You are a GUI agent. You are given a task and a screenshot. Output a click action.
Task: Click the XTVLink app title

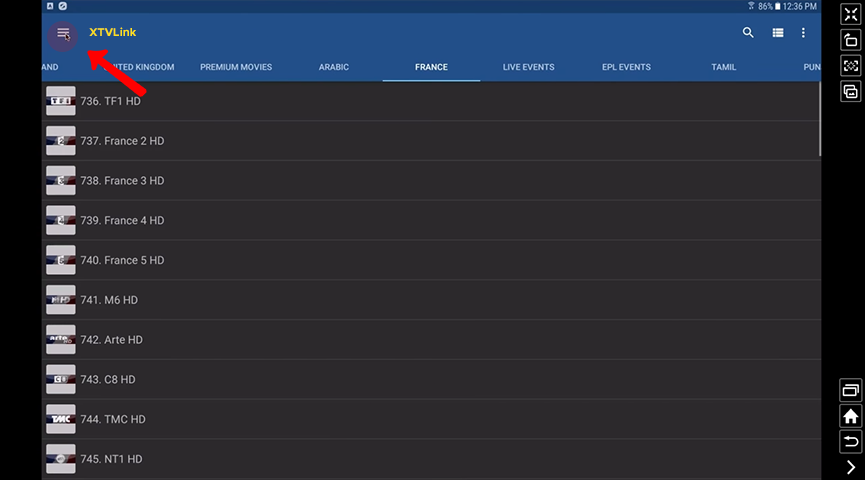click(113, 33)
